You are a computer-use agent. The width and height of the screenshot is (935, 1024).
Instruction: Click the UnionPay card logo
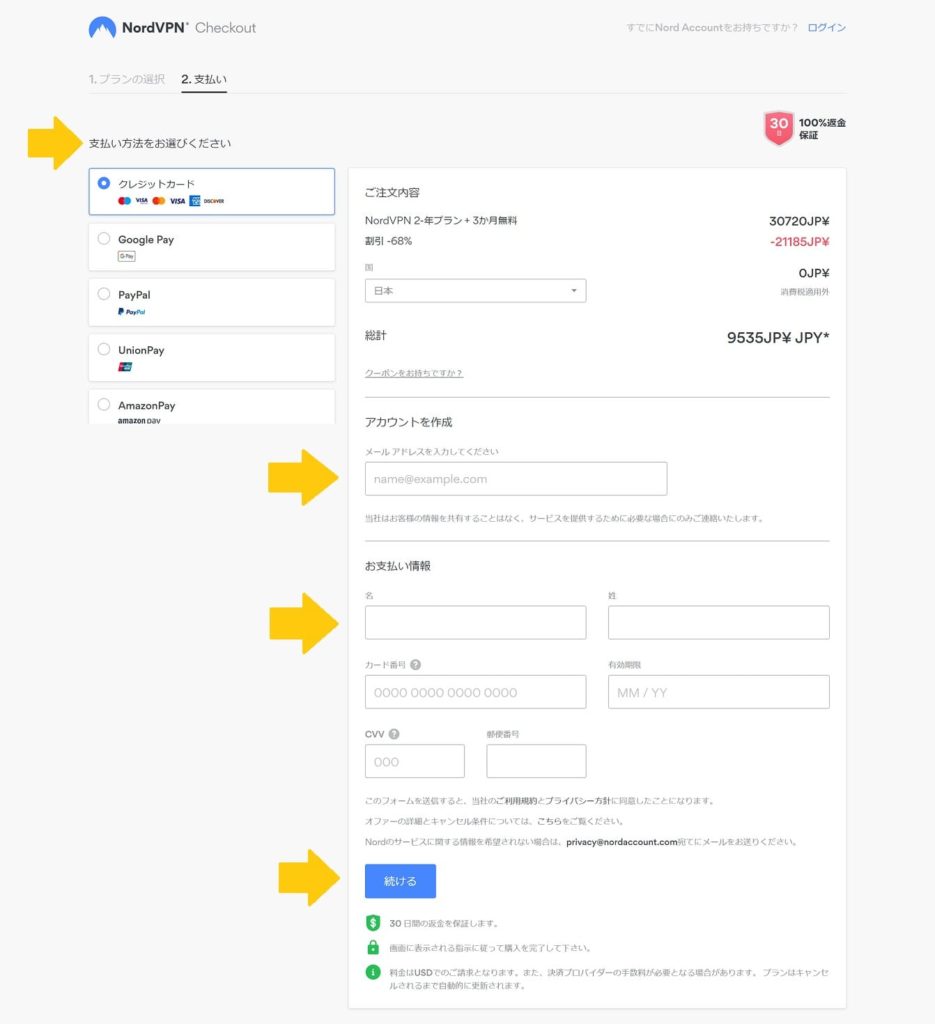pos(125,367)
